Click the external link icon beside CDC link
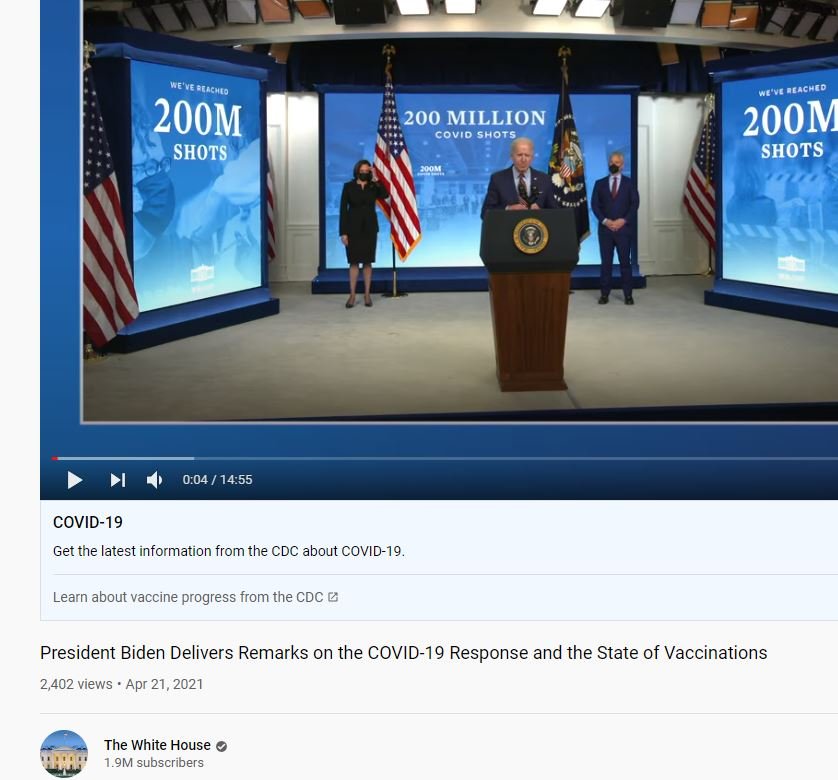 [x=333, y=597]
